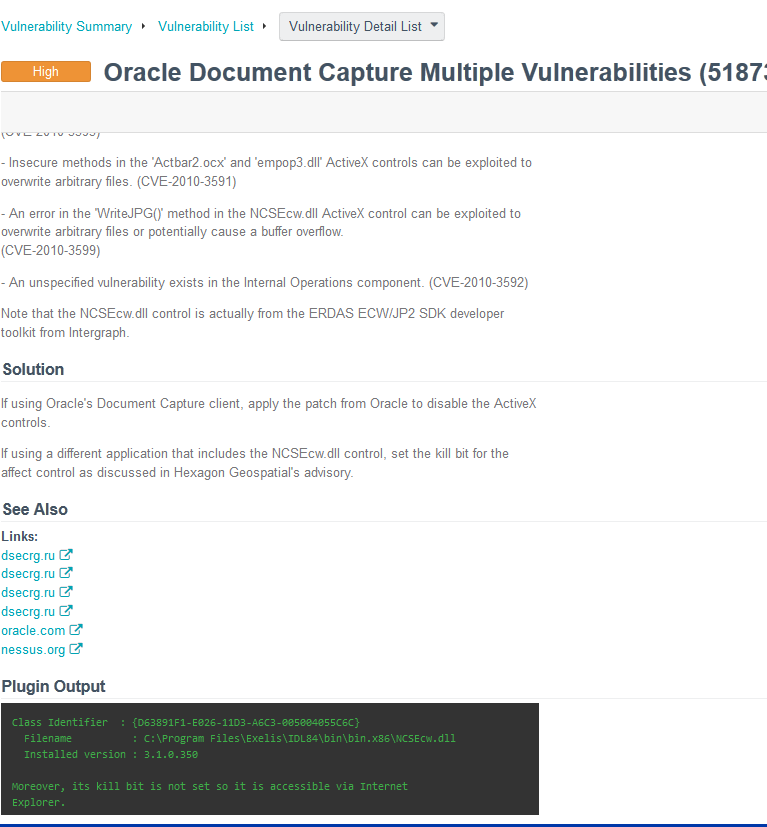Open the second dsecrg.ru link
The height and width of the screenshot is (827, 767).
[28, 574]
